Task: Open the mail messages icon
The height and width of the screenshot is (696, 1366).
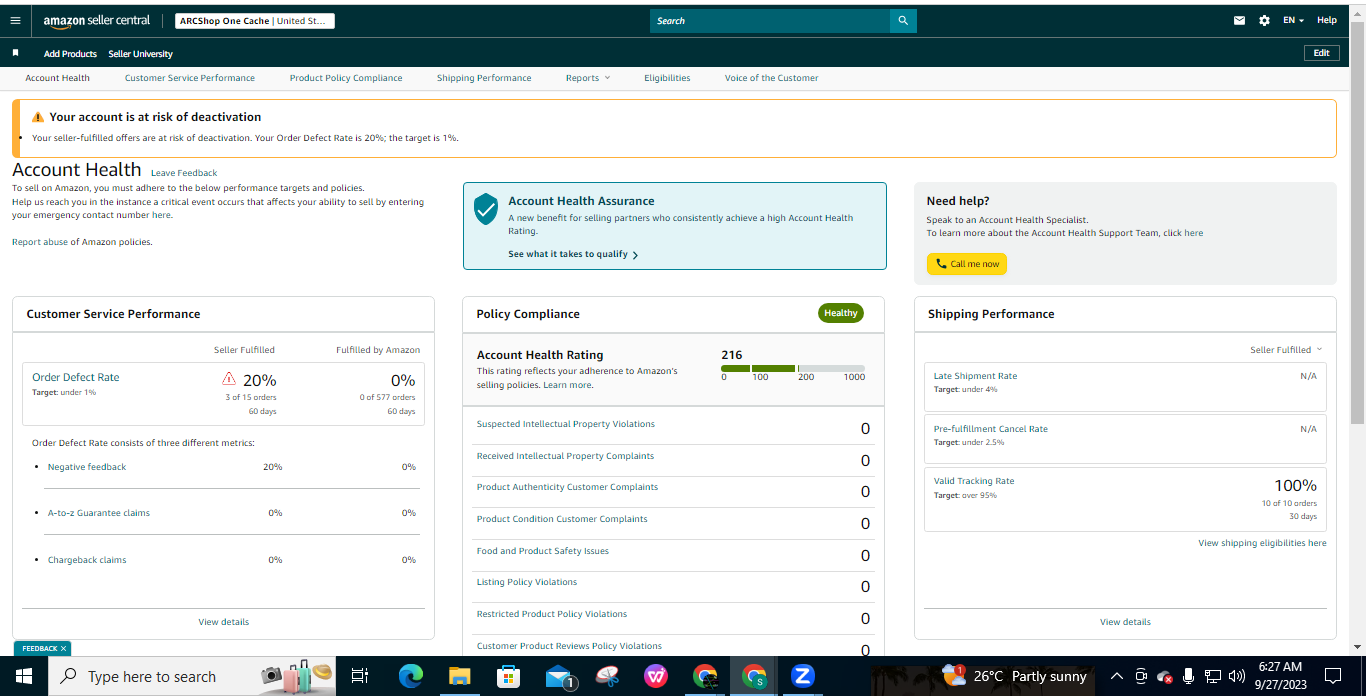Action: pyautogui.click(x=1240, y=20)
